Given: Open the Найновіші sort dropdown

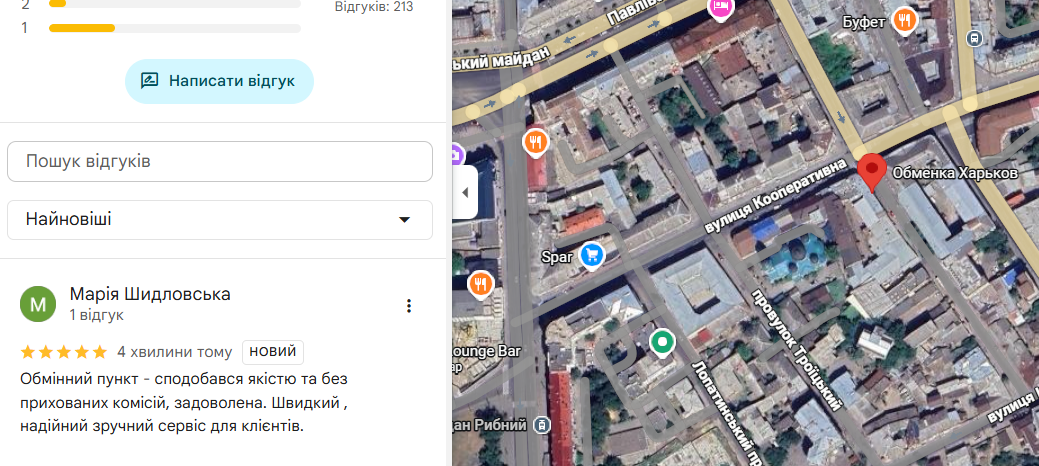Looking at the screenshot, I should tap(219, 219).
